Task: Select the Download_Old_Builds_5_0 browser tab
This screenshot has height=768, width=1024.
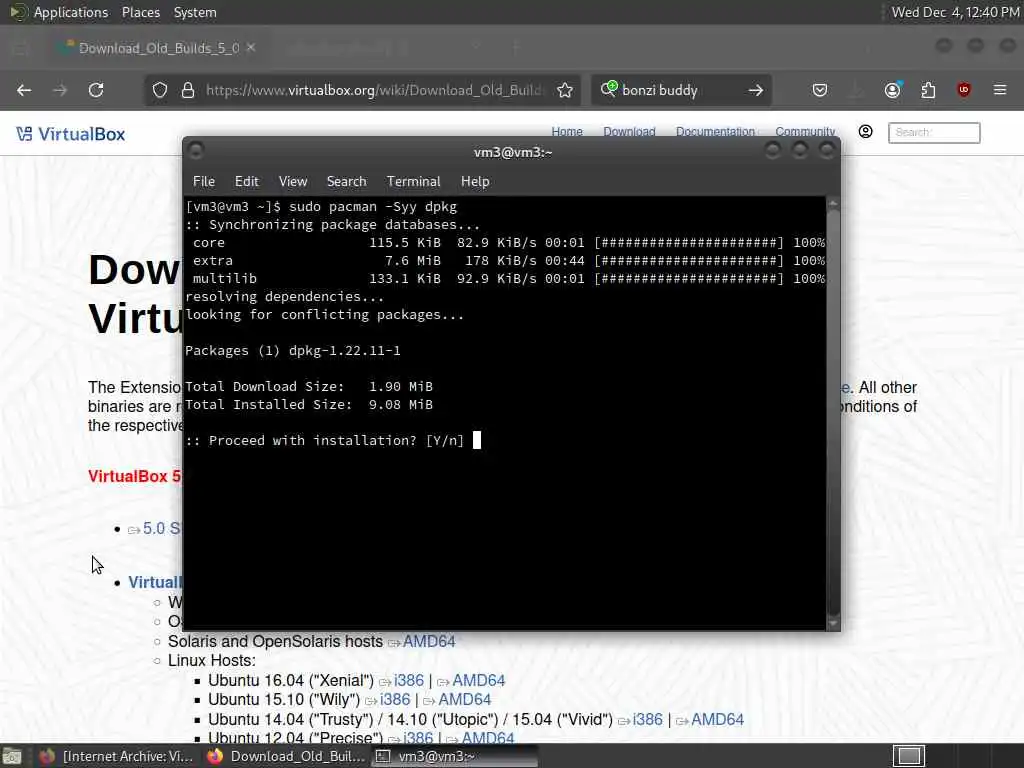Action: click(157, 48)
